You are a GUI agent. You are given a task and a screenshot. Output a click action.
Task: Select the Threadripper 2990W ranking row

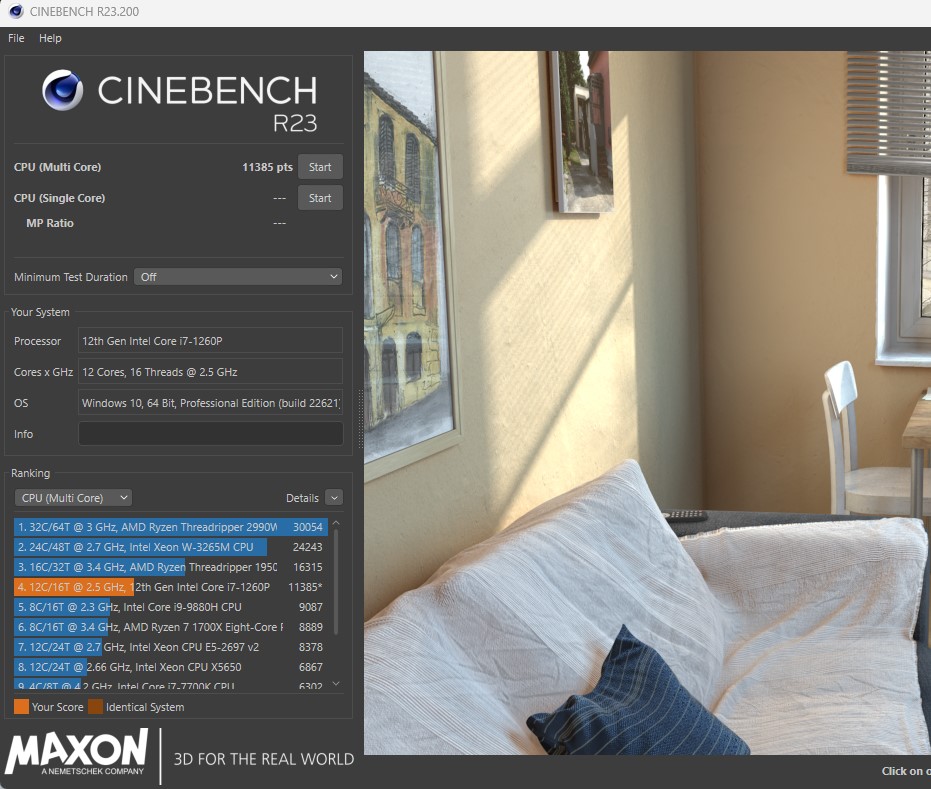click(170, 527)
